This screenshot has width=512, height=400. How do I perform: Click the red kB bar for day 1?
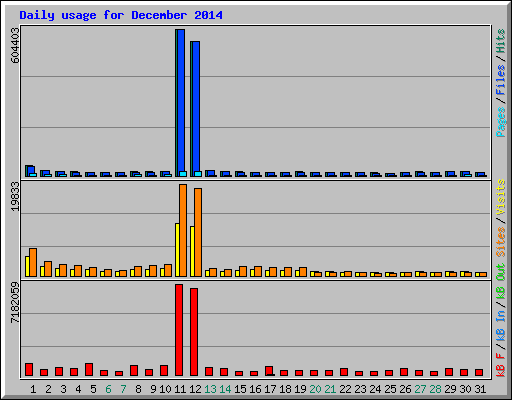(29, 369)
